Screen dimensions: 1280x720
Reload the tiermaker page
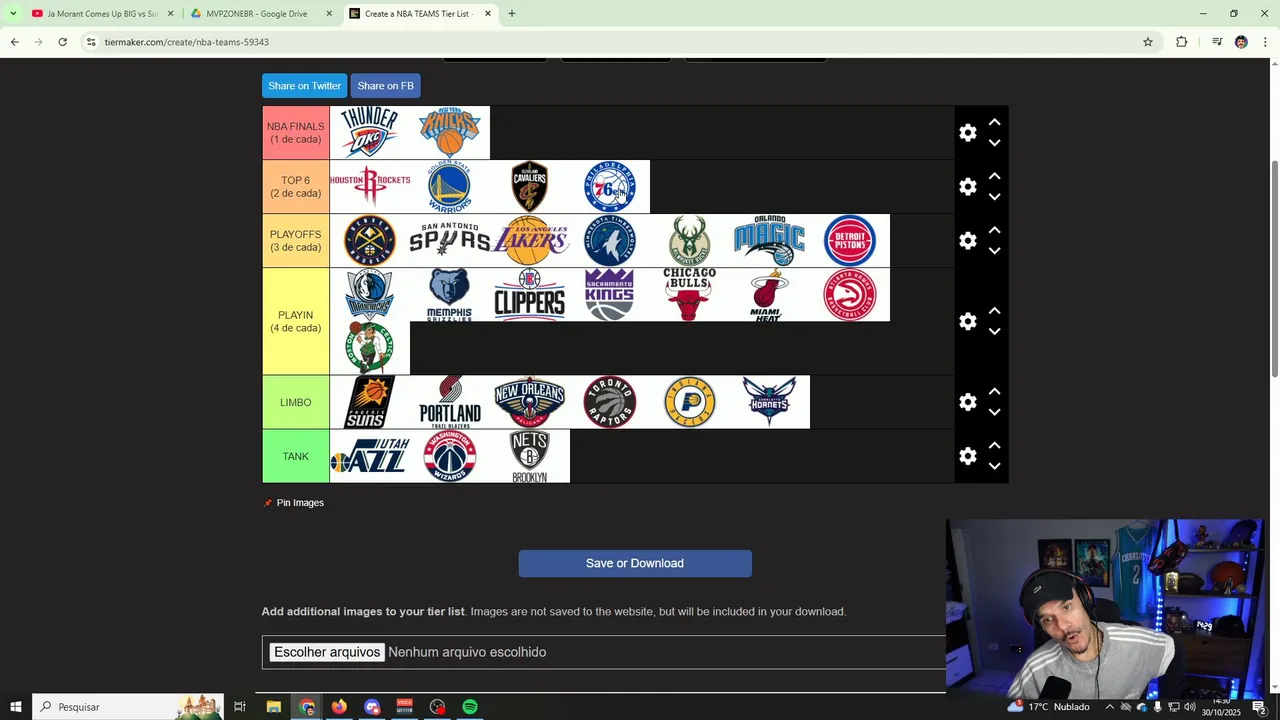tap(62, 42)
